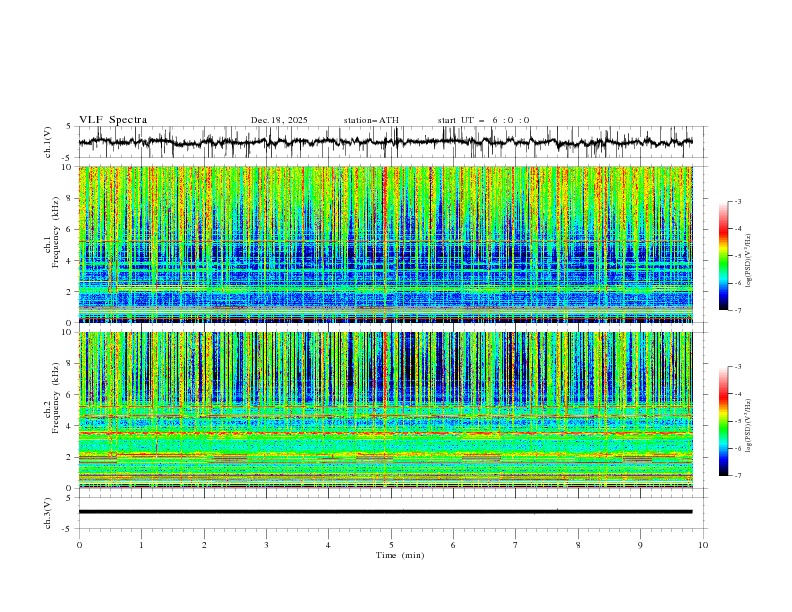Screen dimensions: 792x612
Task: Click the time axis tick label '10'
Action: tap(703, 545)
